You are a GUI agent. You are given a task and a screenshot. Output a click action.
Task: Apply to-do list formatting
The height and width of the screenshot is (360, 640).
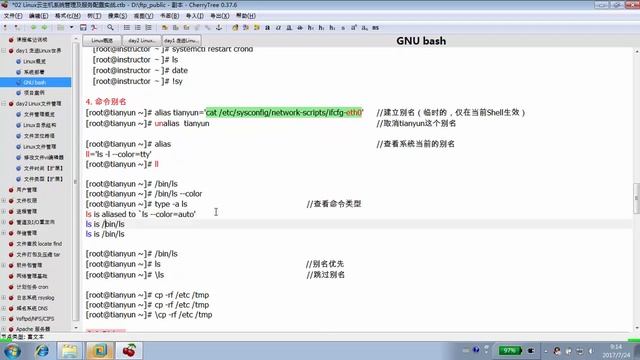[x=148, y=28]
